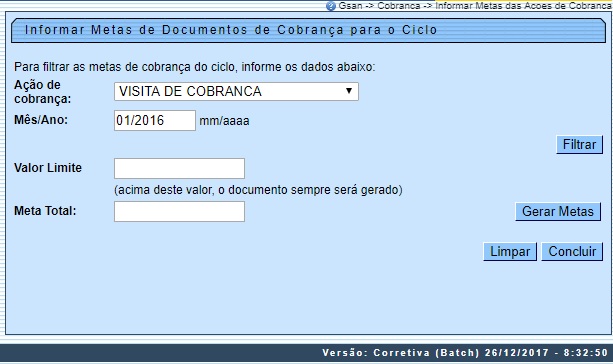Click the Limpar button
This screenshot has height=364, width=613.
pyautogui.click(x=510, y=251)
